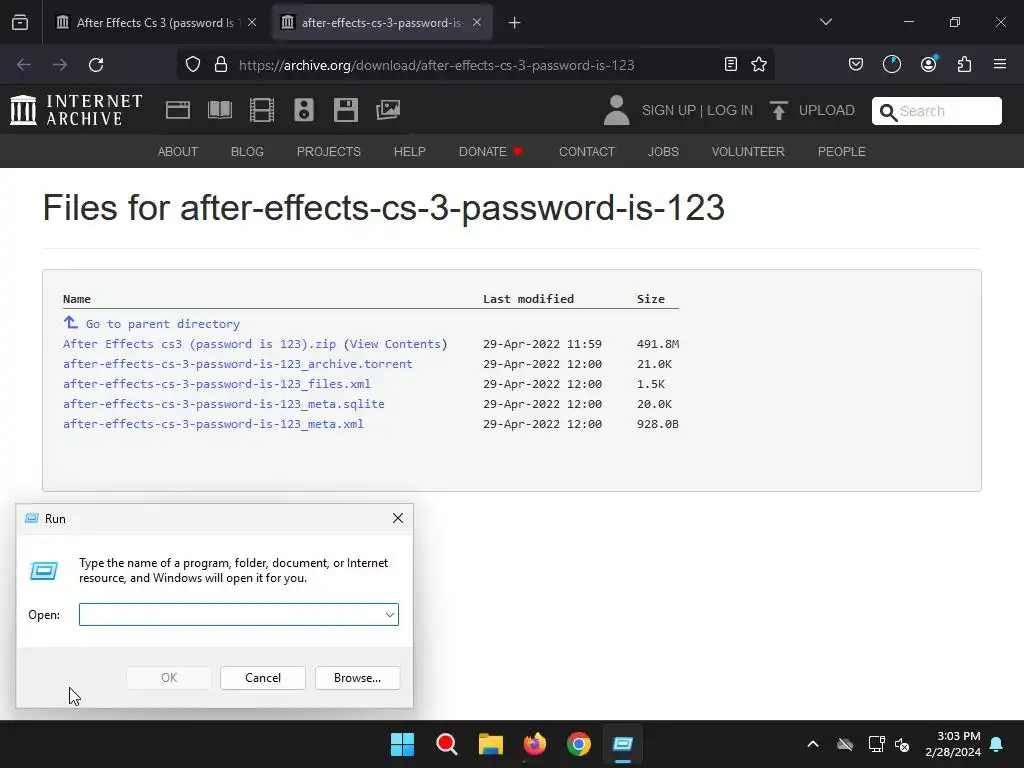Open the JOBS menu item

coord(663,152)
